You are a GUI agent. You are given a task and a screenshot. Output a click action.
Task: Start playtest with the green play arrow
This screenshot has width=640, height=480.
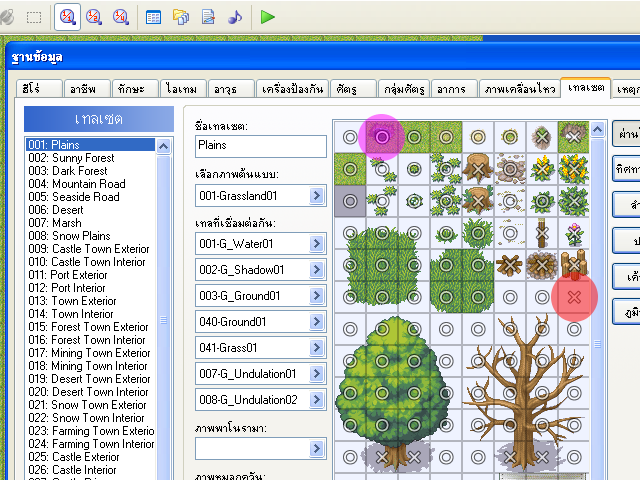tap(268, 18)
